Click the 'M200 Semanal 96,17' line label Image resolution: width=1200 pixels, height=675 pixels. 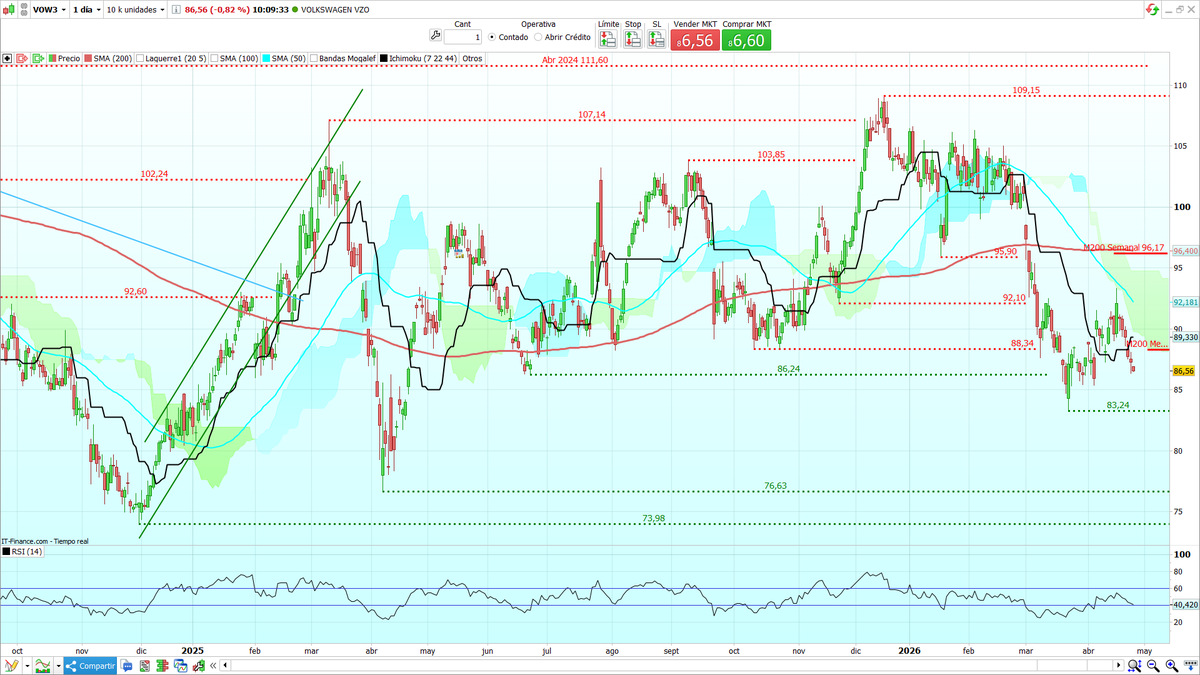[x=1124, y=247]
